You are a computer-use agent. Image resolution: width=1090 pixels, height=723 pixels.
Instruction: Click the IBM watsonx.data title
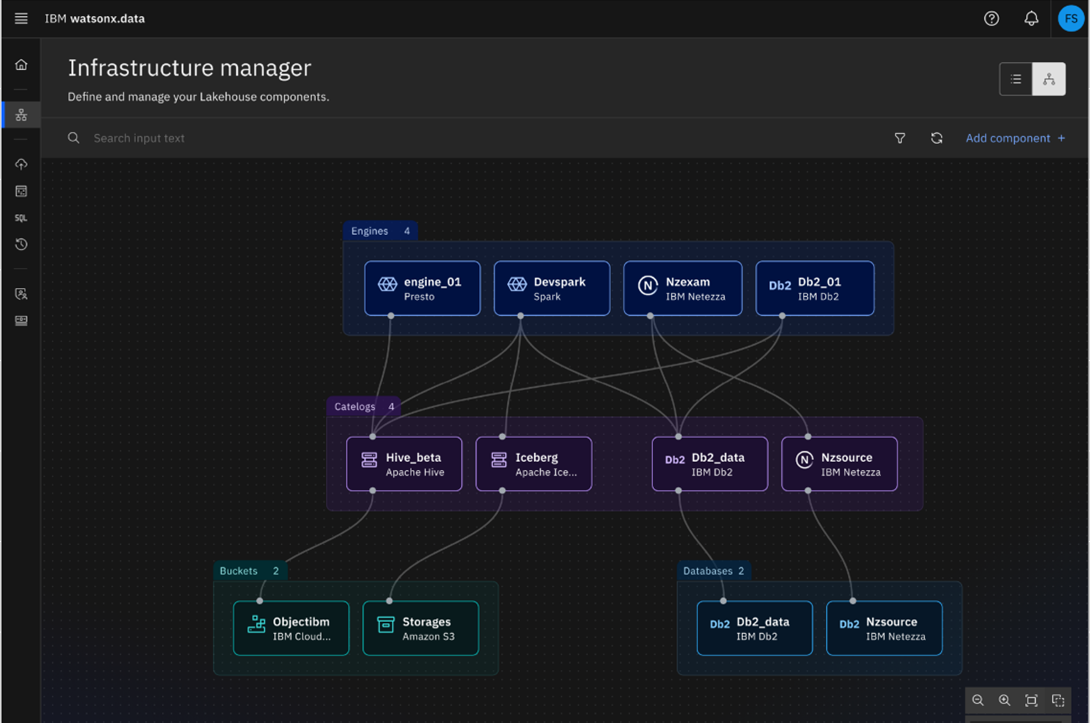(x=95, y=19)
